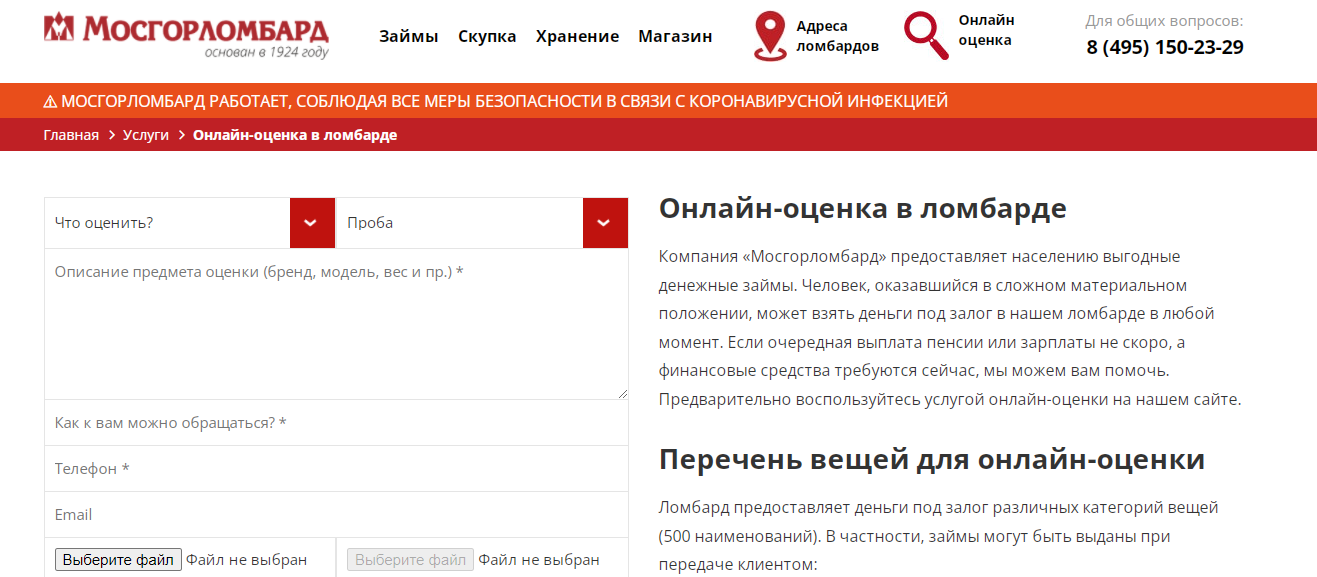1317x577 pixels.
Task: Open Адреса ломбардов link
Action: (x=837, y=36)
